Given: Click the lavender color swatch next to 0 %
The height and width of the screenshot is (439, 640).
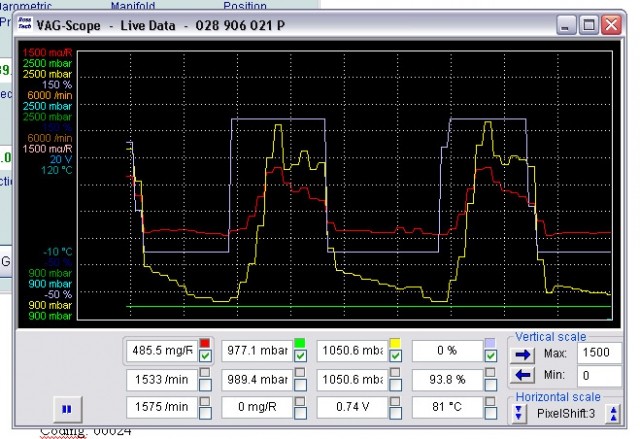Looking at the screenshot, I should click(x=491, y=343).
